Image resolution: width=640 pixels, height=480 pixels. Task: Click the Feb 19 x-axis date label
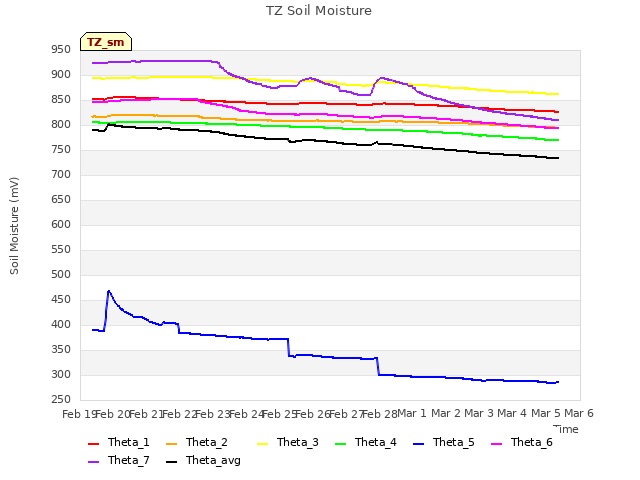(x=79, y=414)
